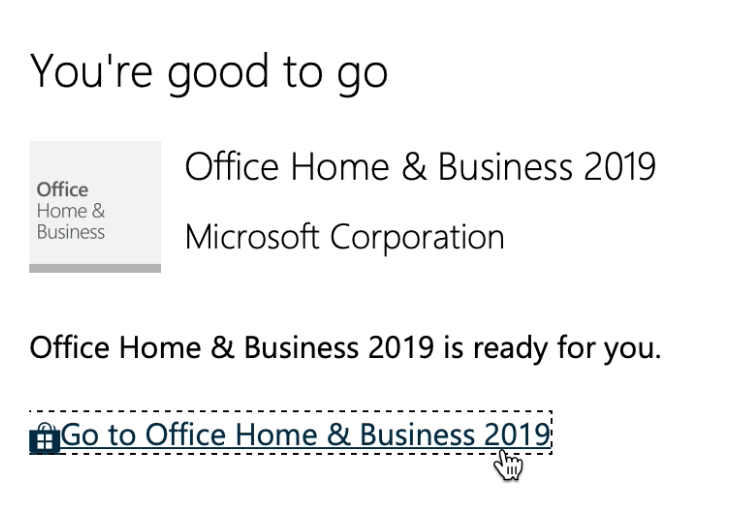Screen dimensions: 740x524
Task: Click '2019' in the large product title
Action: click(x=620, y=167)
